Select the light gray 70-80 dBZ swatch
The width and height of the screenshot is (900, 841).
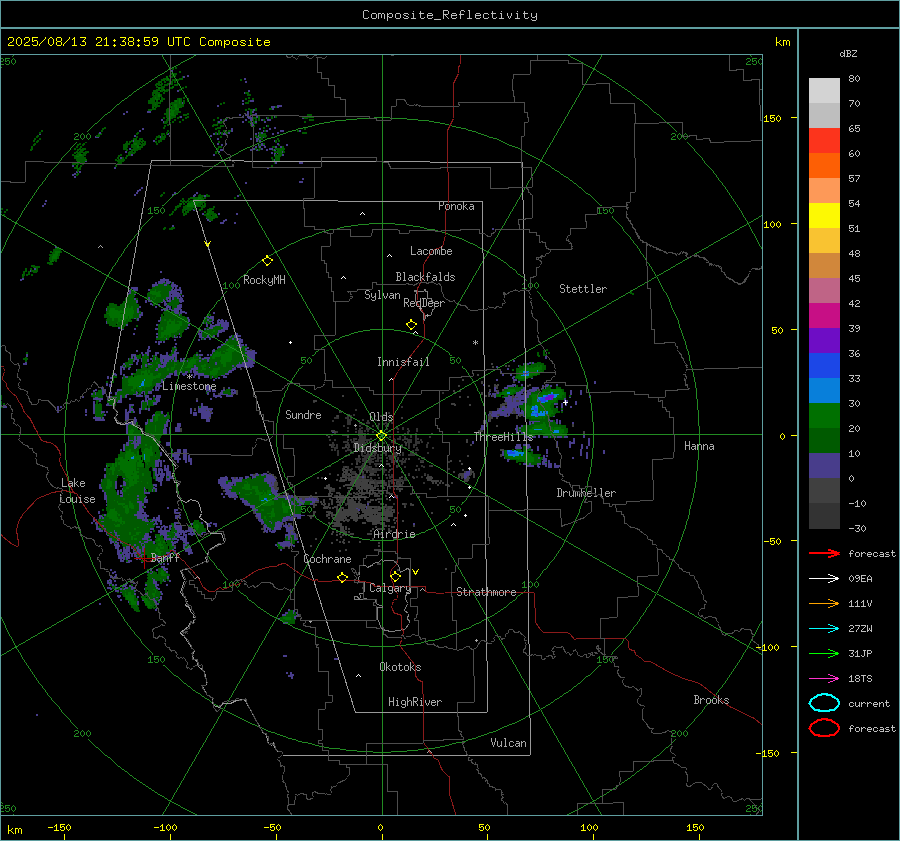[824, 91]
